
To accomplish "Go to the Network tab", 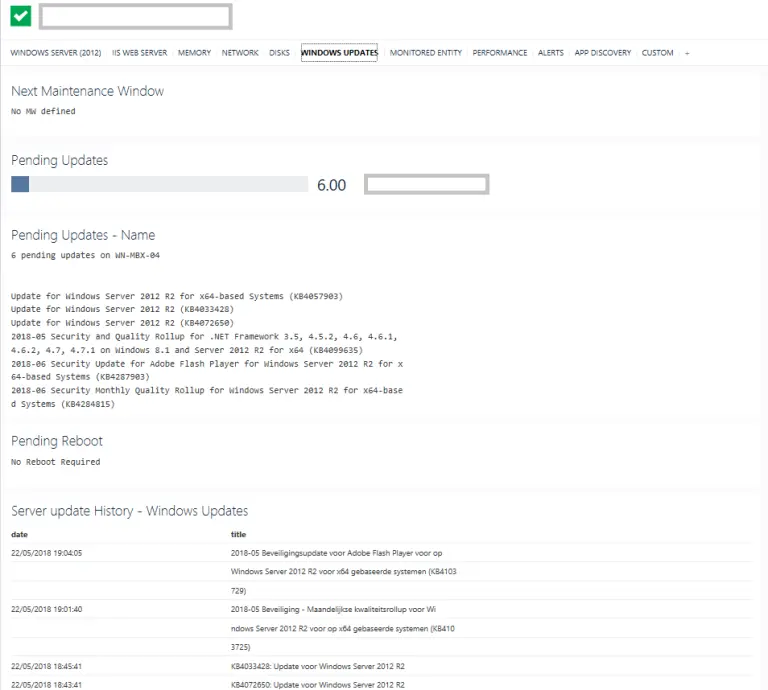I will (240, 53).
